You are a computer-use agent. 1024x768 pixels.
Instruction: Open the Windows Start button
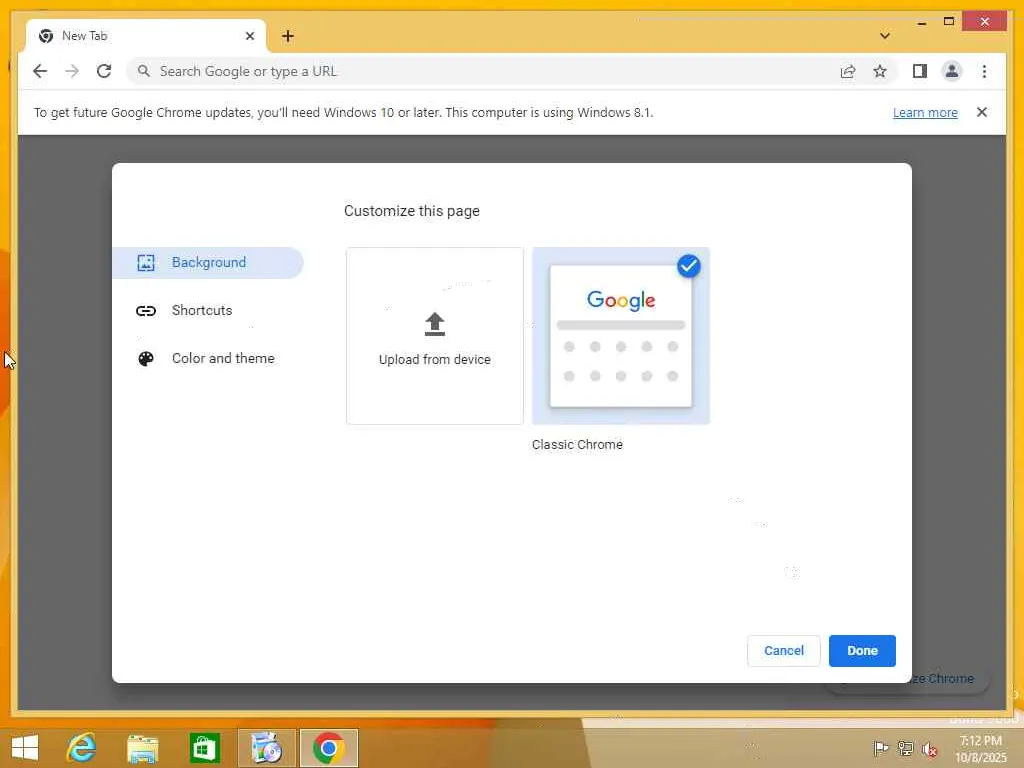tap(25, 748)
